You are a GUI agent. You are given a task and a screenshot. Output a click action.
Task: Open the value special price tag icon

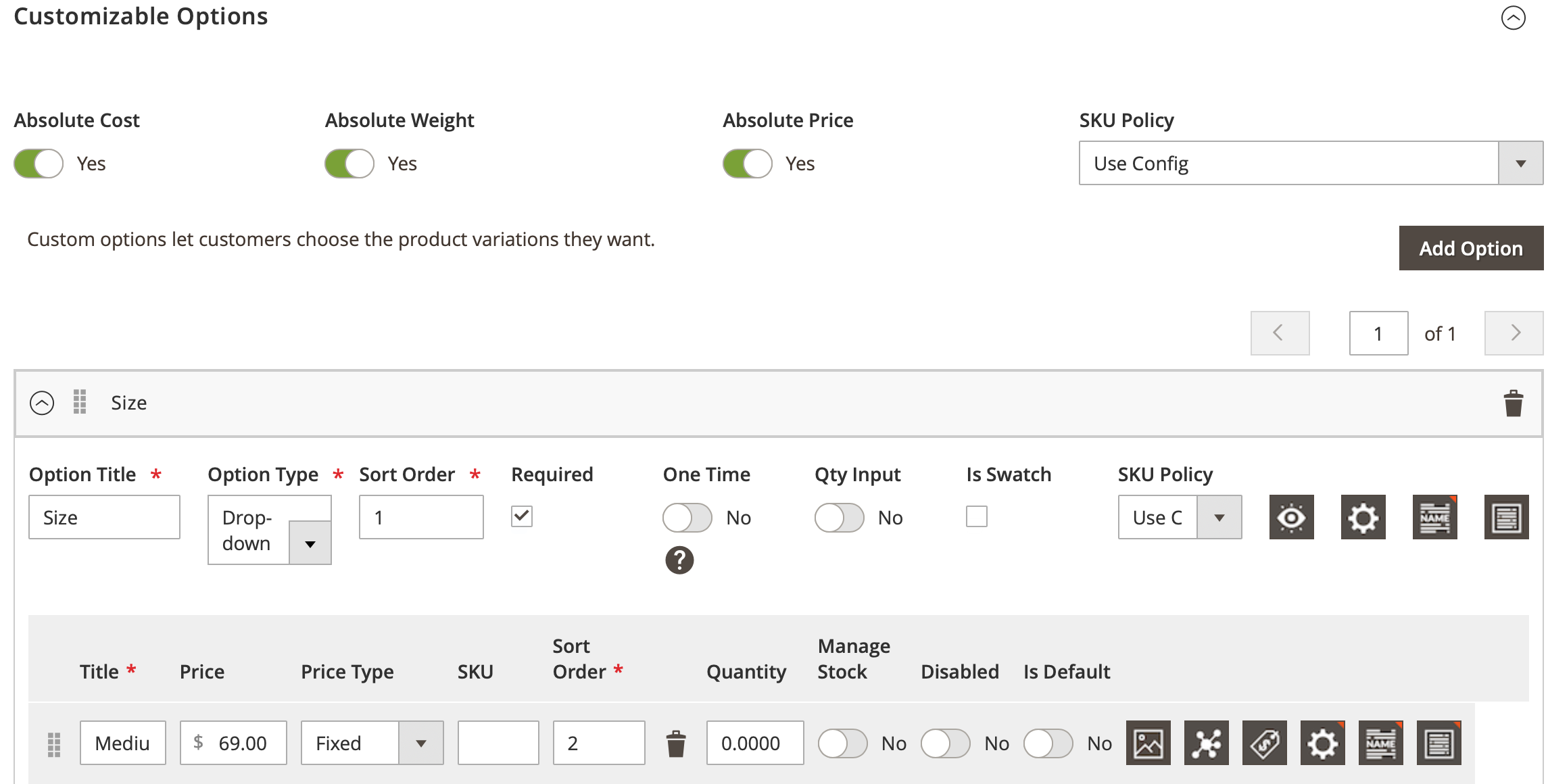[1264, 743]
